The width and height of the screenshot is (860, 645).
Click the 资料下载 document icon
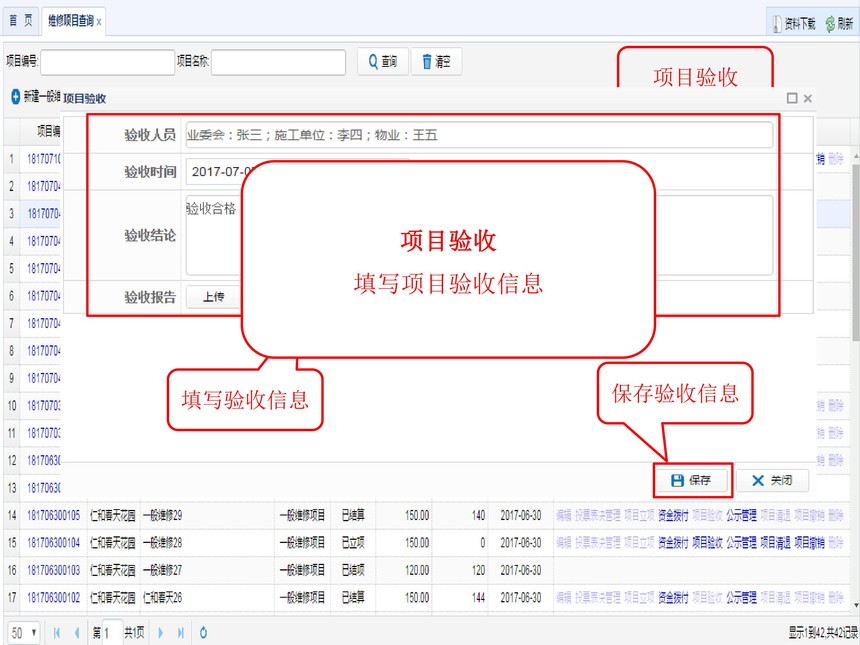777,24
